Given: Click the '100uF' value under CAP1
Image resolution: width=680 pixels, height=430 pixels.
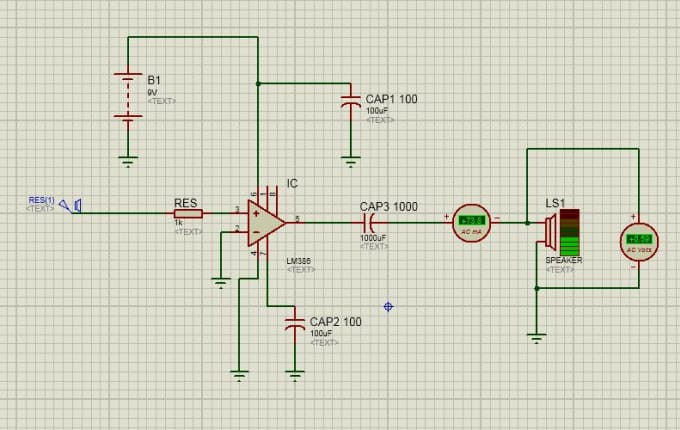Looking at the screenshot, I should (377, 111).
